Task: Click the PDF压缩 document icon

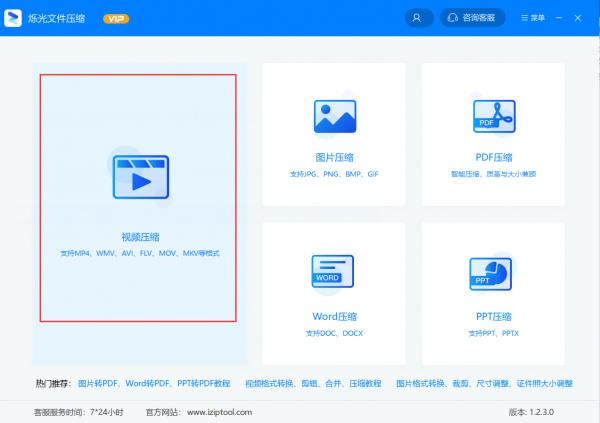Action: pos(493,118)
